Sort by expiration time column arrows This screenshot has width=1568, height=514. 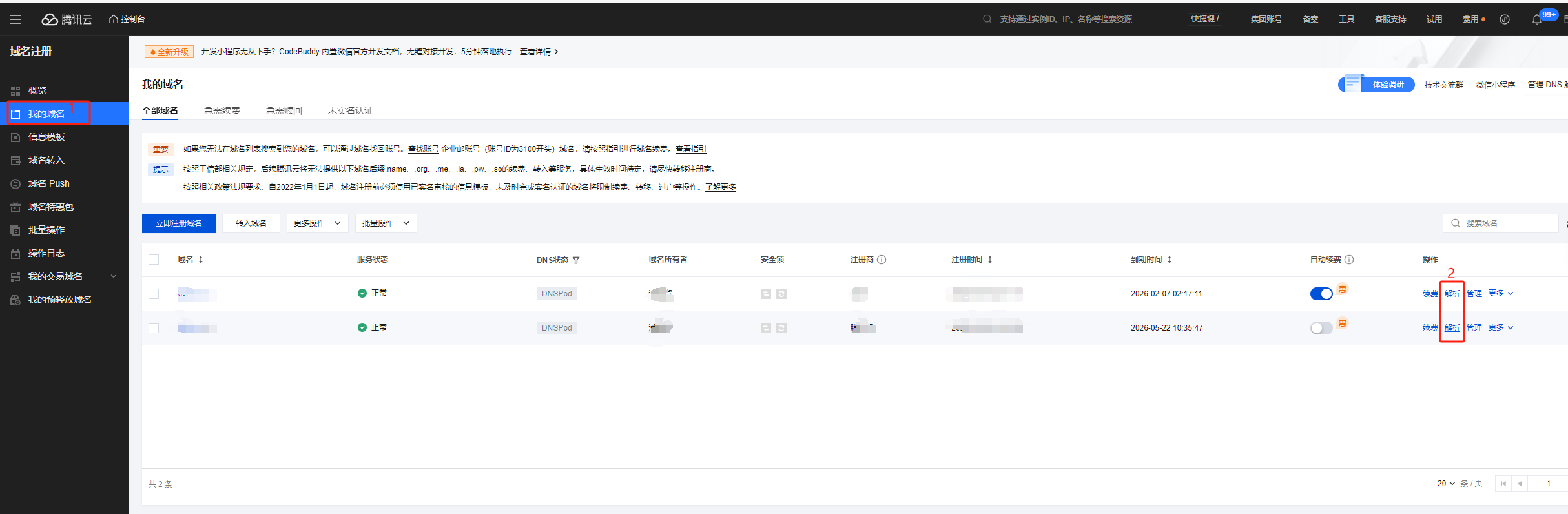(1170, 260)
